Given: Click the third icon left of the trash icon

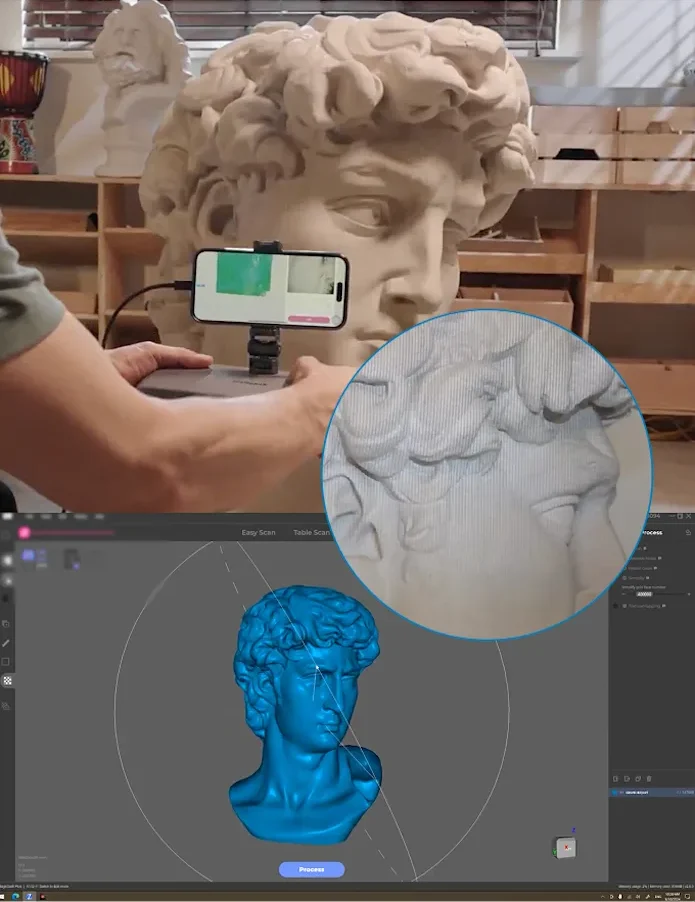Looking at the screenshot, I should point(638,779).
